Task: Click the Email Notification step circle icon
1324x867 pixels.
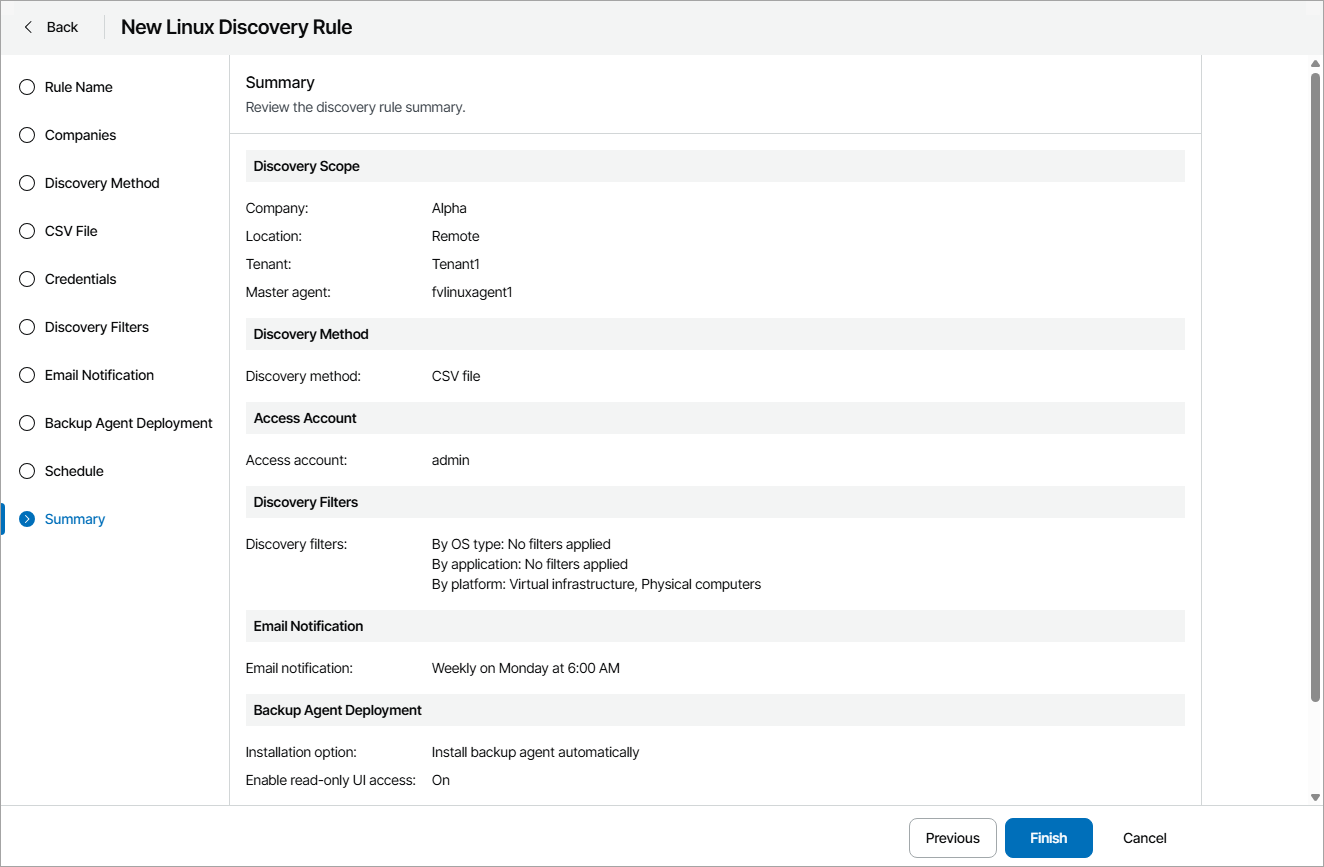Action: 27,375
